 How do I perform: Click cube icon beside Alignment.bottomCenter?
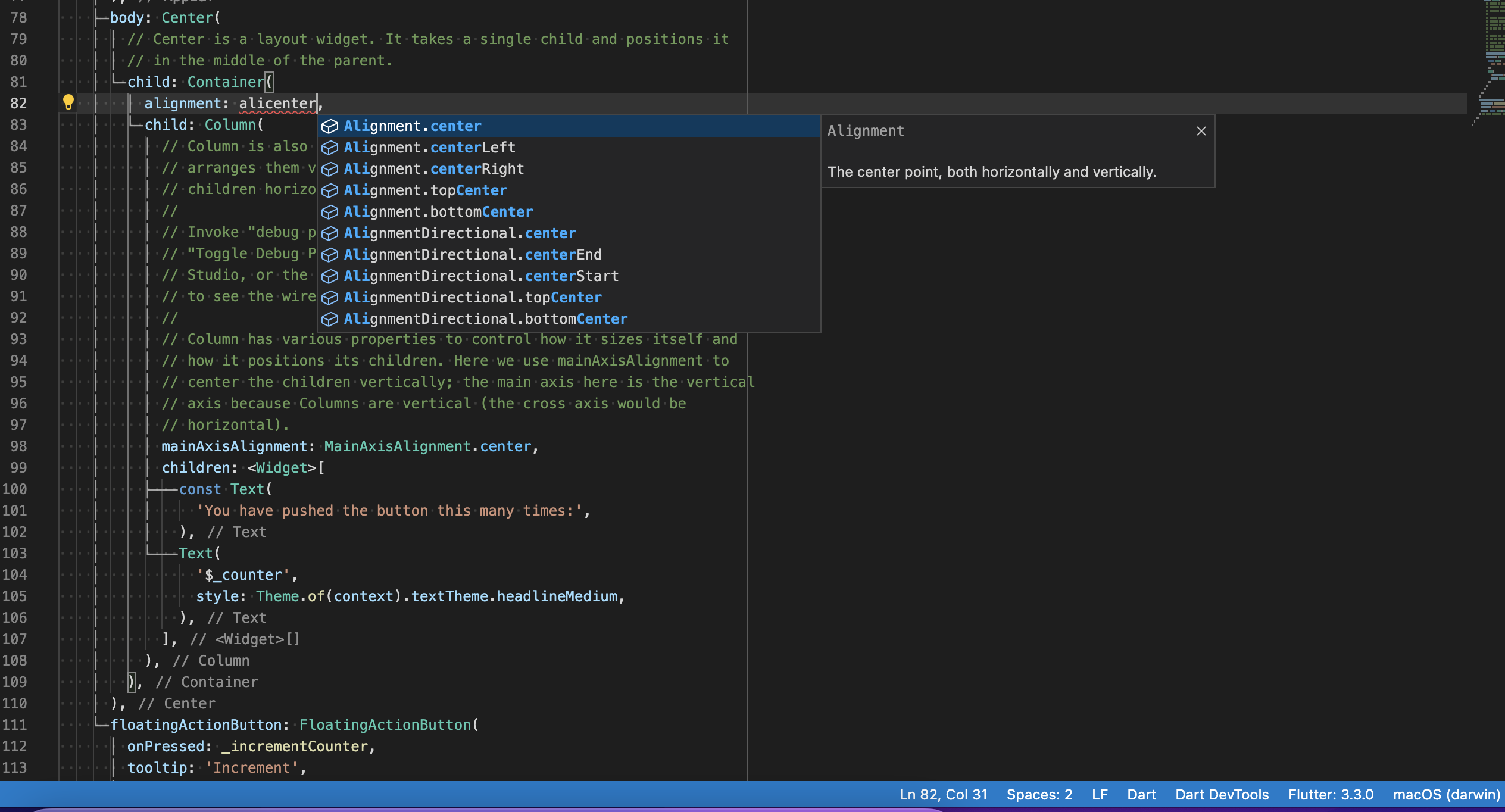coord(330,212)
